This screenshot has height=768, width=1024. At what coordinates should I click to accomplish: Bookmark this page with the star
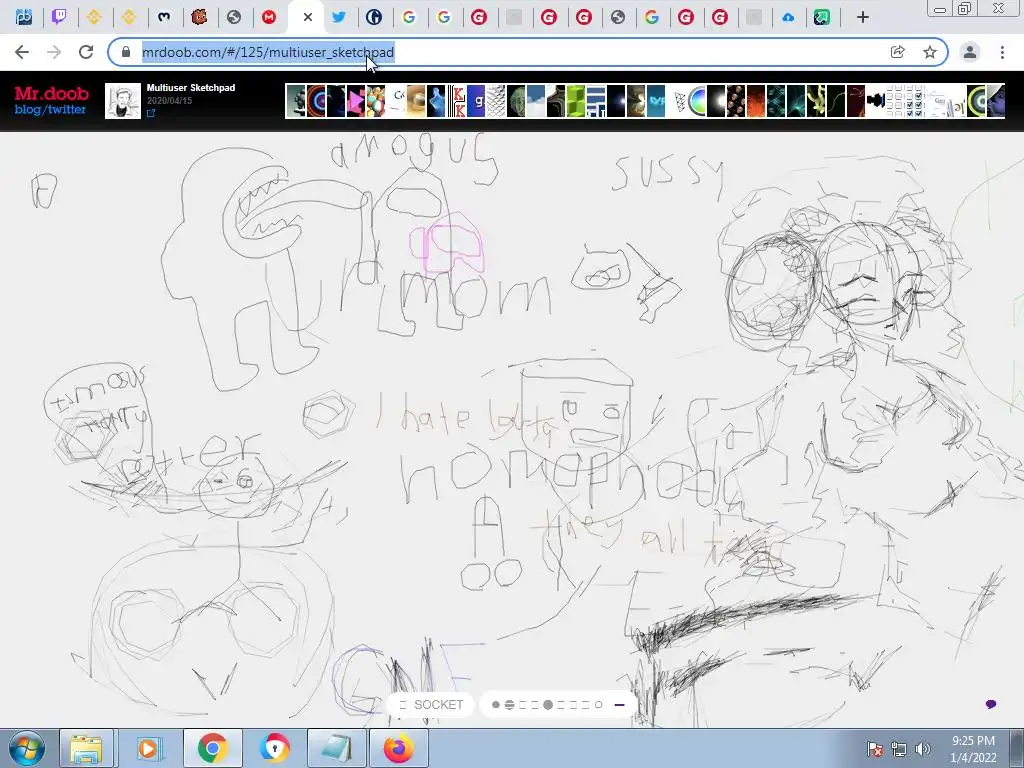click(930, 52)
